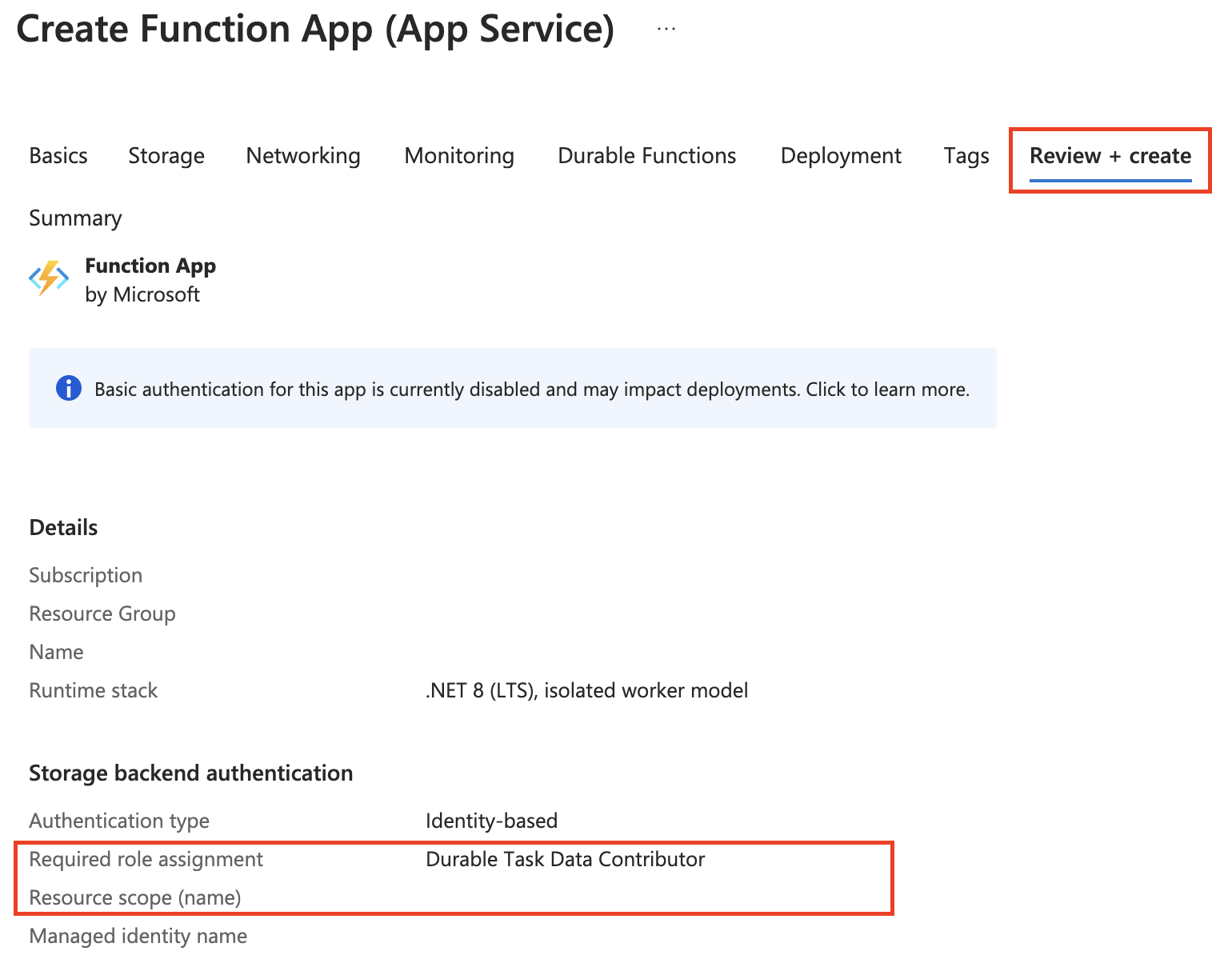Viewport: 1232px width, 979px height.
Task: Switch to the Deployment tab
Action: click(841, 156)
